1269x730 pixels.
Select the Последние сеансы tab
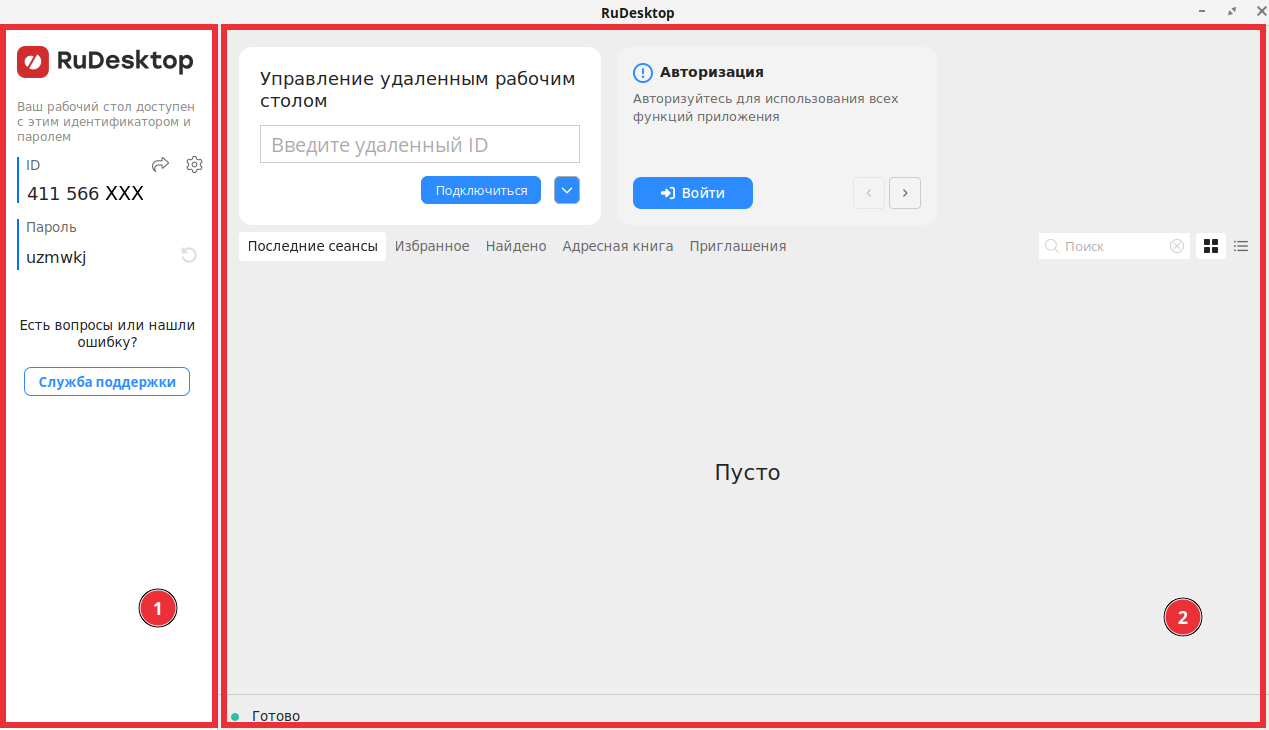pyautogui.click(x=313, y=246)
